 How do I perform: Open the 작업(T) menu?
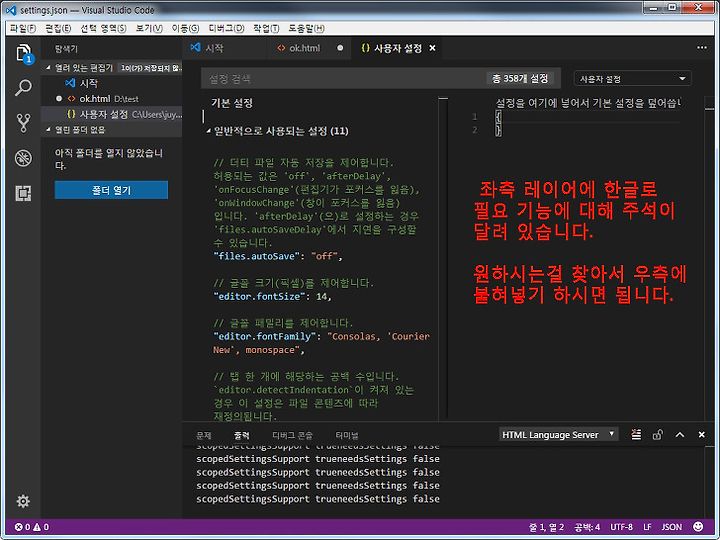tap(266, 28)
